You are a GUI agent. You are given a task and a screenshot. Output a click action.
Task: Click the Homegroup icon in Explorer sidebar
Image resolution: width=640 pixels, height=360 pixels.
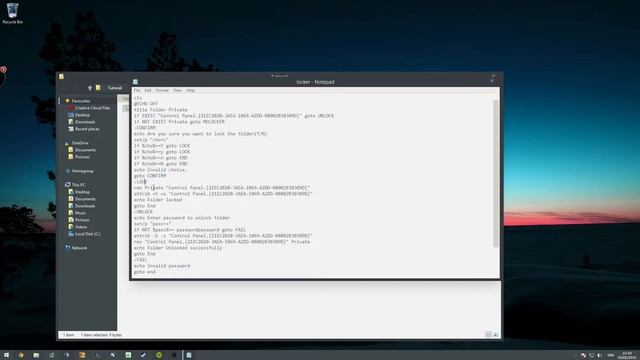(x=68, y=171)
